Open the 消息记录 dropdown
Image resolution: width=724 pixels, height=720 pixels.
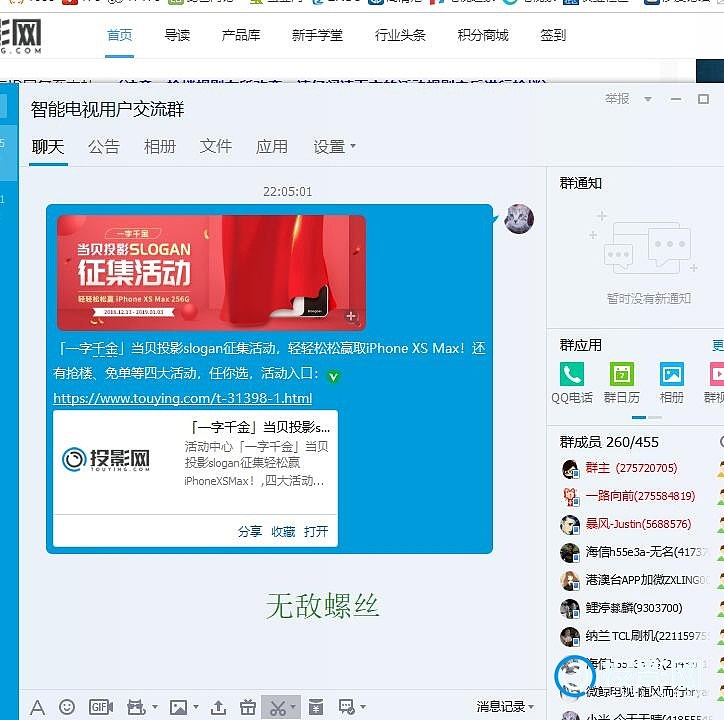tap(505, 706)
